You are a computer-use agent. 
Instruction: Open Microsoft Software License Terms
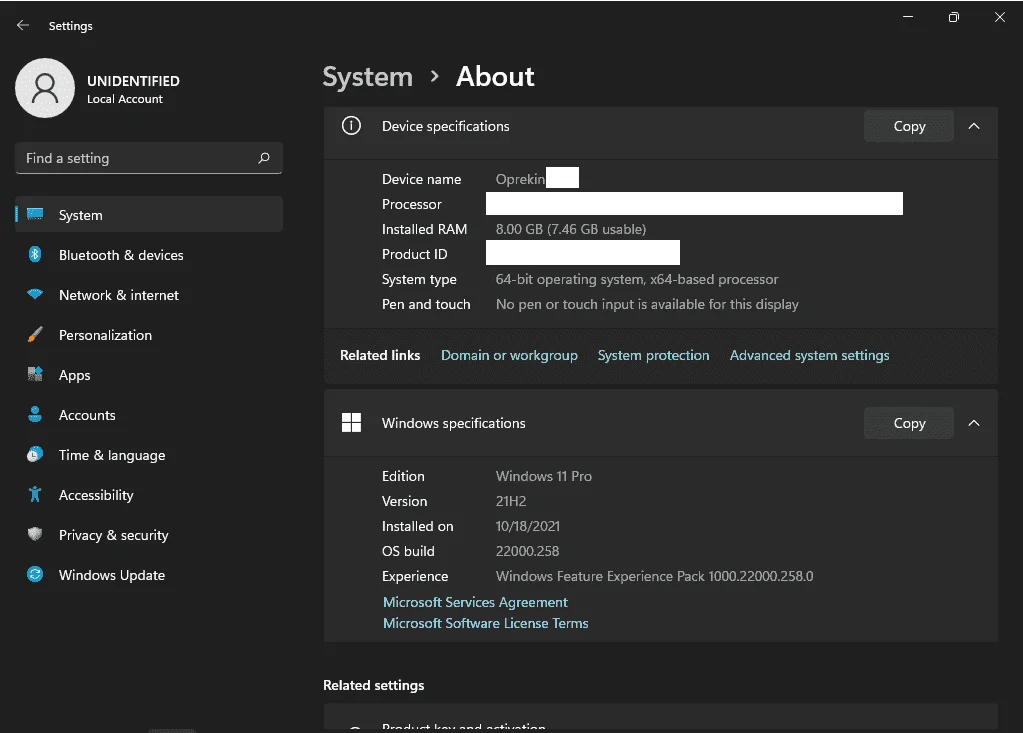tap(485, 623)
